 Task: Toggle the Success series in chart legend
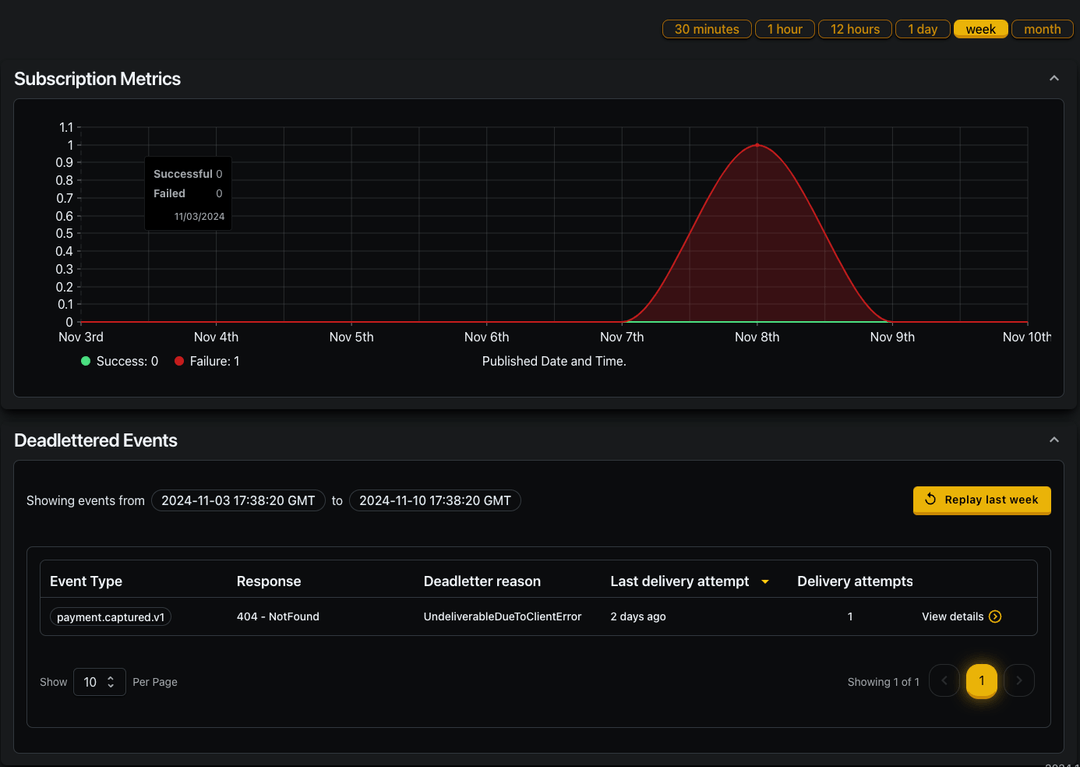click(119, 361)
